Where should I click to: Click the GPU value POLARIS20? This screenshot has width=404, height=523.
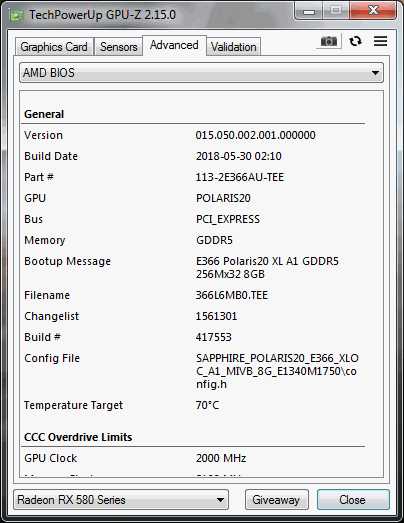click(x=223, y=198)
